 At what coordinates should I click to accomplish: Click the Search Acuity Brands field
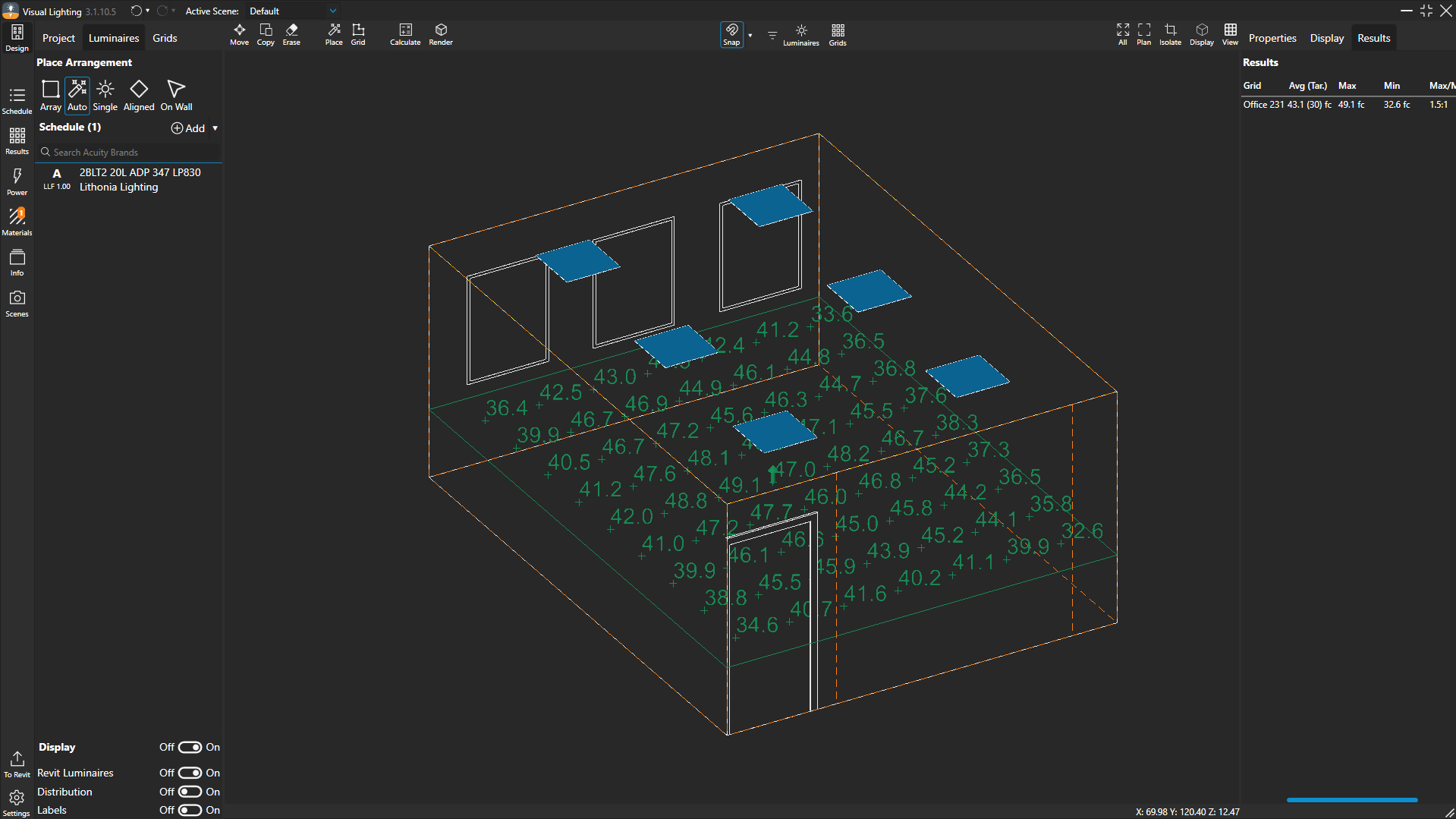pyautogui.click(x=129, y=153)
